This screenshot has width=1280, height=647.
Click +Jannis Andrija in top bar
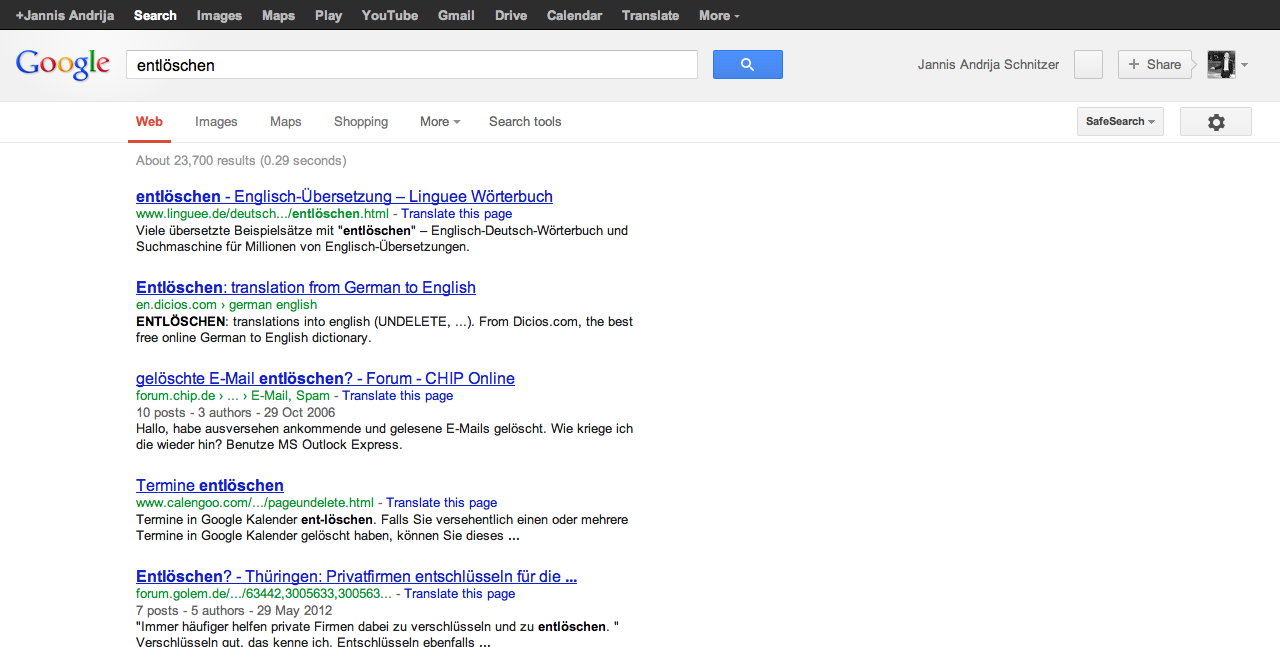65,15
